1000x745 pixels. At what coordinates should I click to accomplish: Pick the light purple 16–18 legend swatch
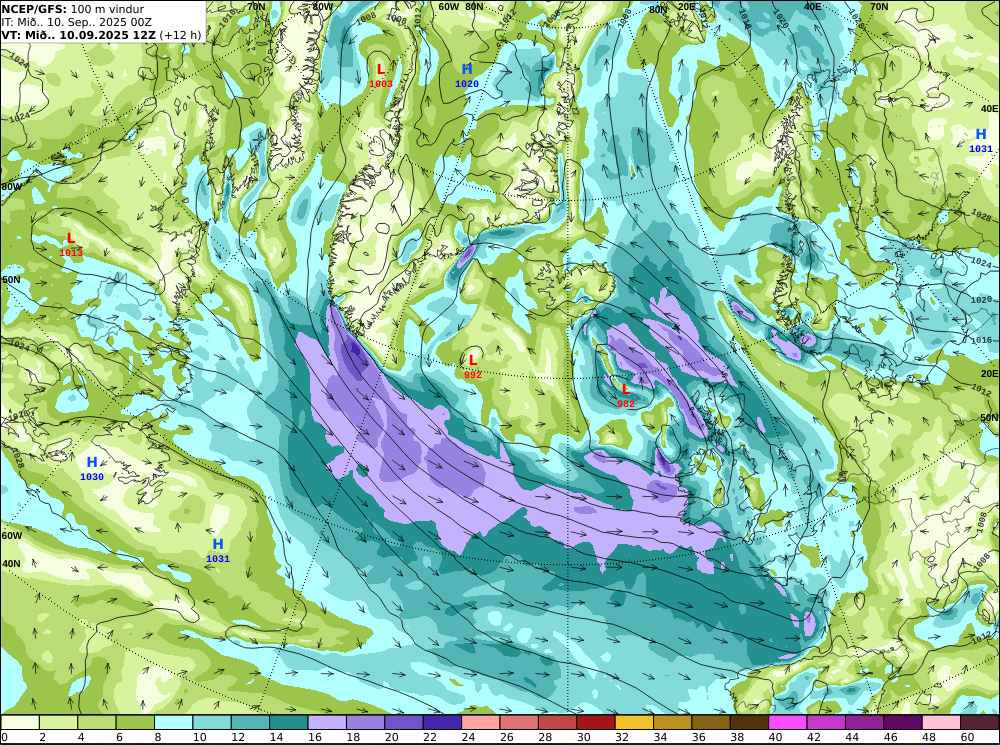click(x=327, y=722)
